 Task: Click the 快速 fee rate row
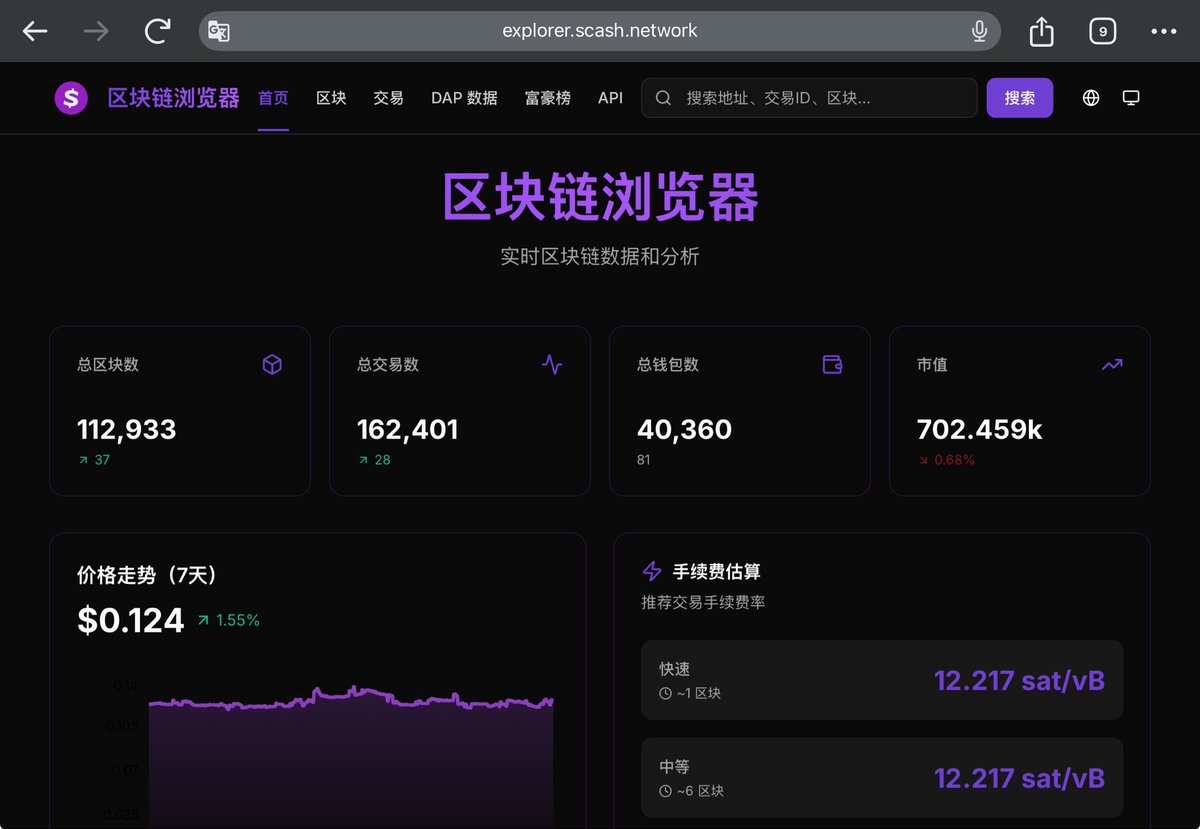[882, 680]
